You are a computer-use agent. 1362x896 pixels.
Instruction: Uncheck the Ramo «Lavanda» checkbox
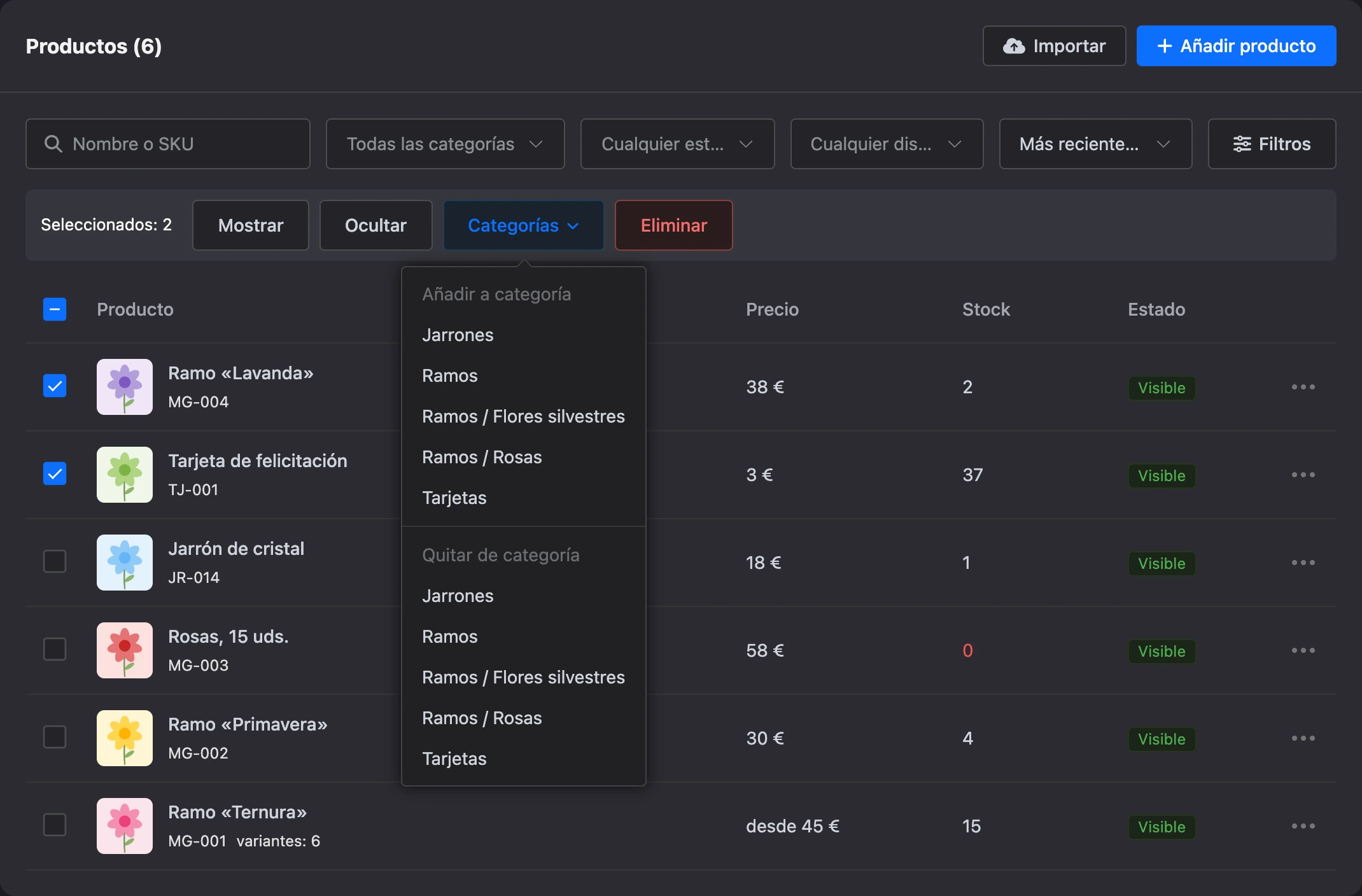pyautogui.click(x=55, y=386)
